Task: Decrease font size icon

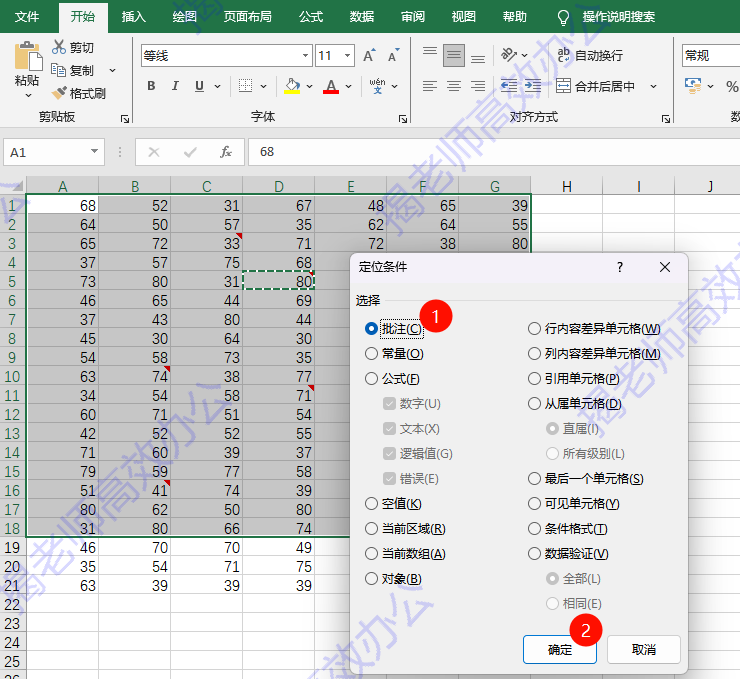Action: pos(393,55)
